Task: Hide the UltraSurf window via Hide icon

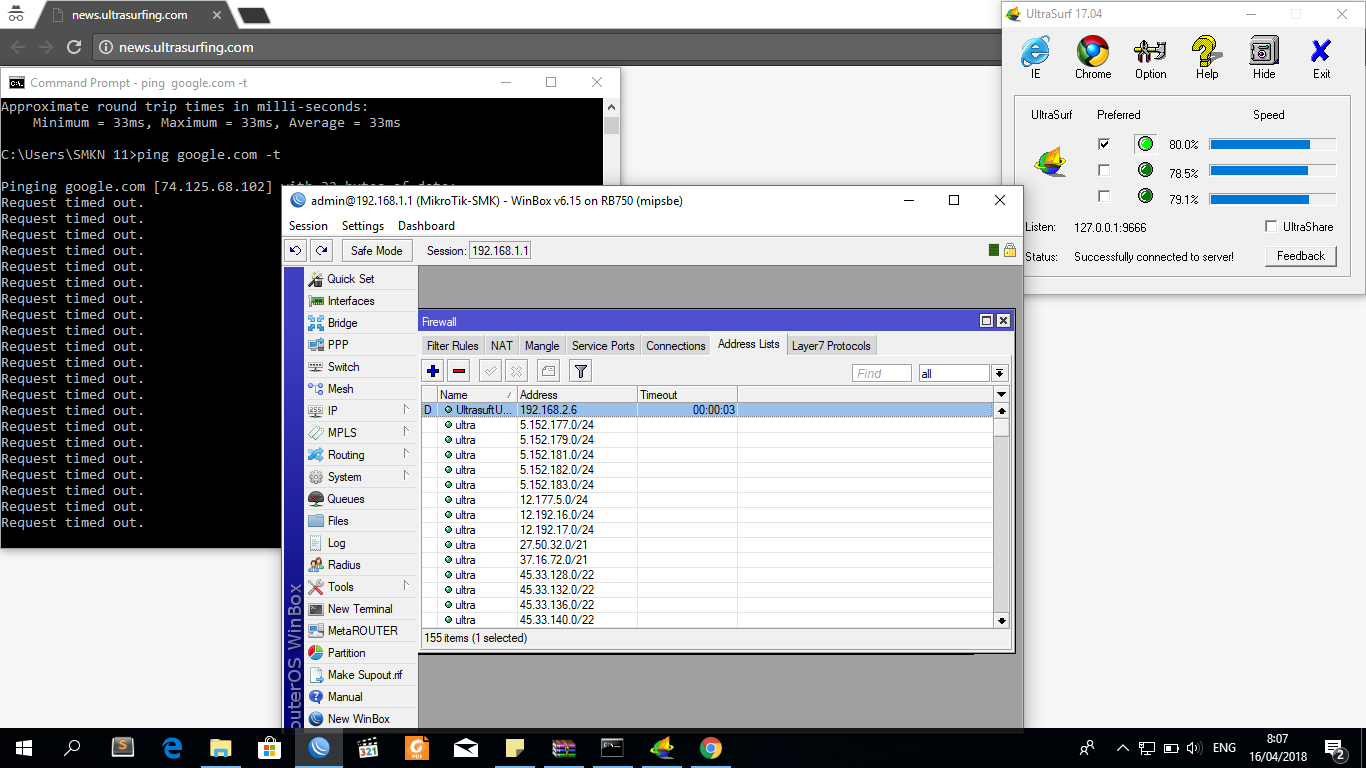Action: pos(1264,57)
